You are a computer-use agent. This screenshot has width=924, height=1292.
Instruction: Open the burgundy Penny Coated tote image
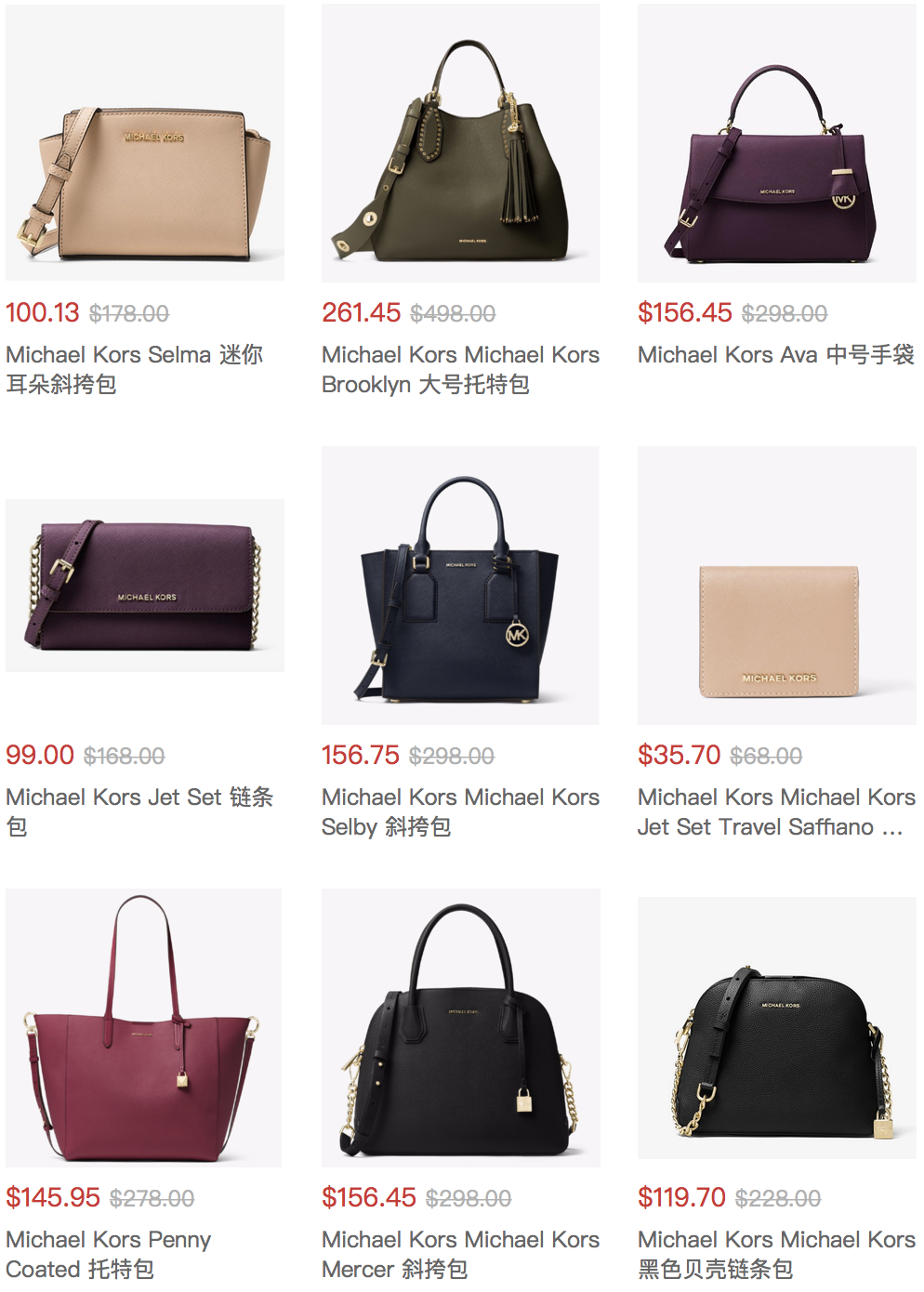(144, 1028)
